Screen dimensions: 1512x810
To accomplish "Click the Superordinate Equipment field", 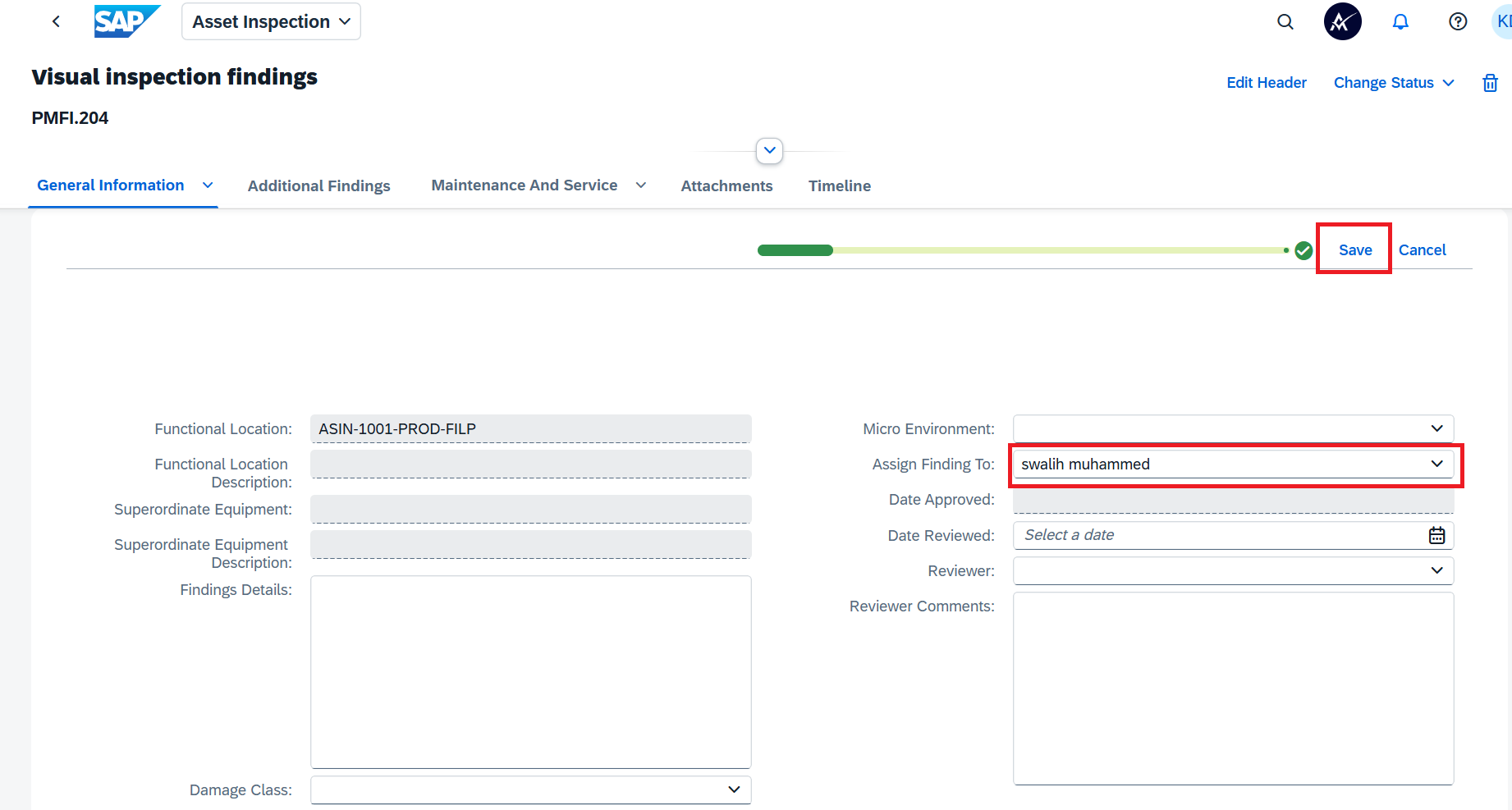I will point(530,509).
